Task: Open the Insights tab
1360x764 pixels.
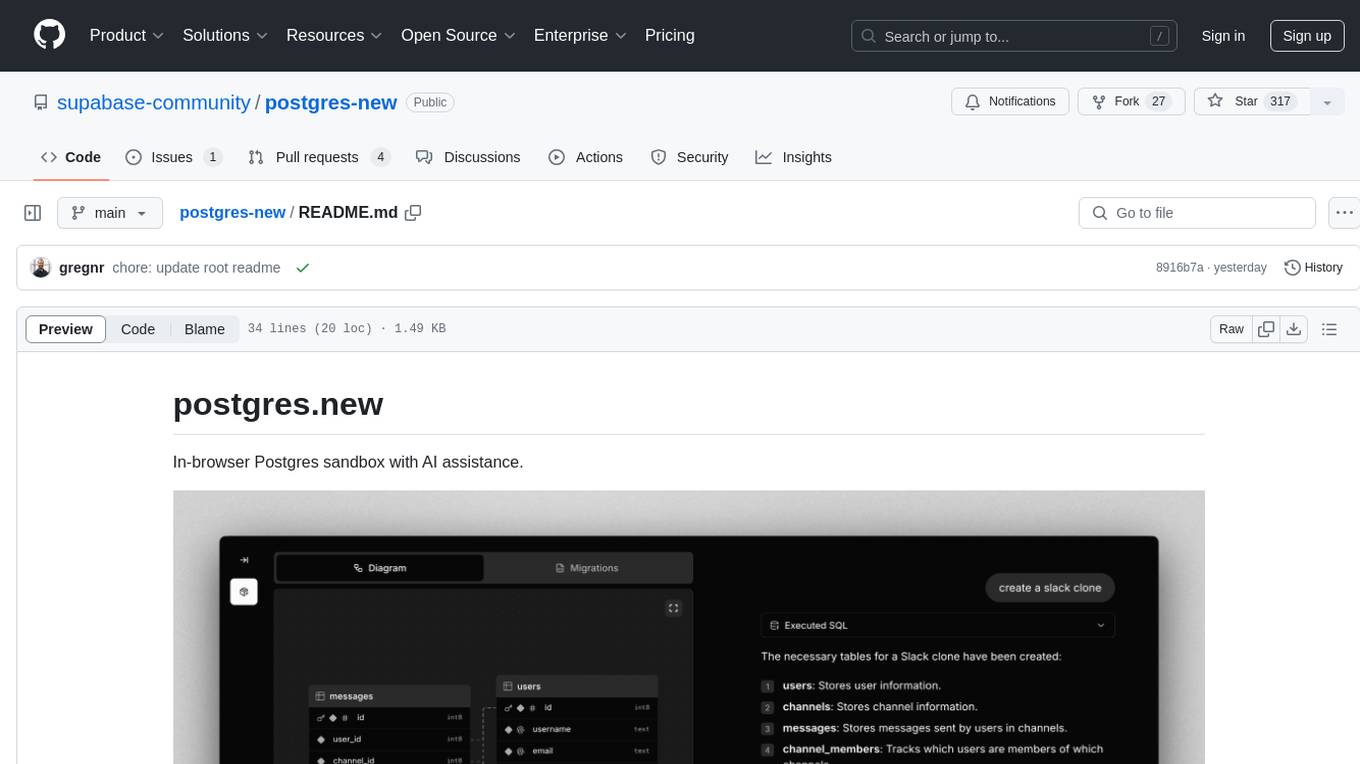Action: [x=793, y=157]
